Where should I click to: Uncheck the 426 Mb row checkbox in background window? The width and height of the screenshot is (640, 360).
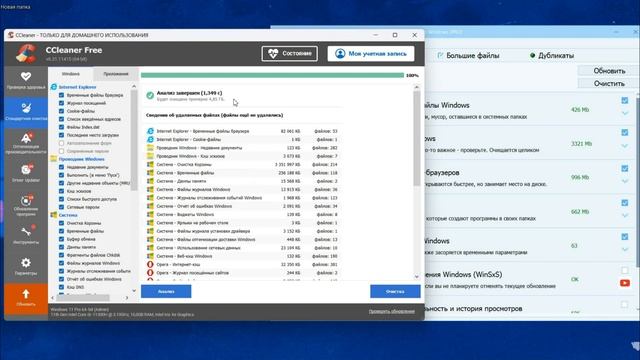[x=624, y=100]
